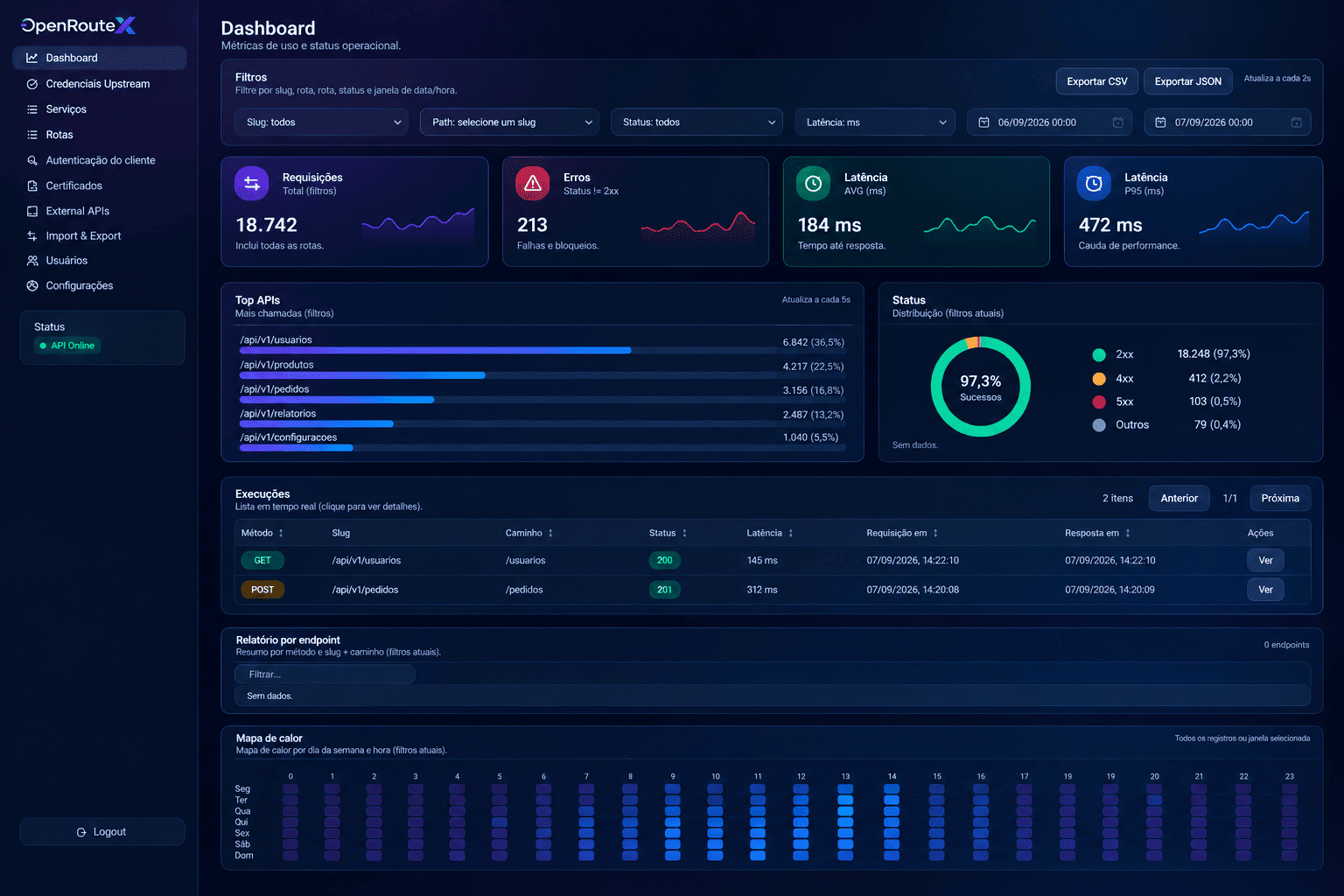Click the OpenRouteX logo
The width and height of the screenshot is (1344, 896).
click(79, 25)
